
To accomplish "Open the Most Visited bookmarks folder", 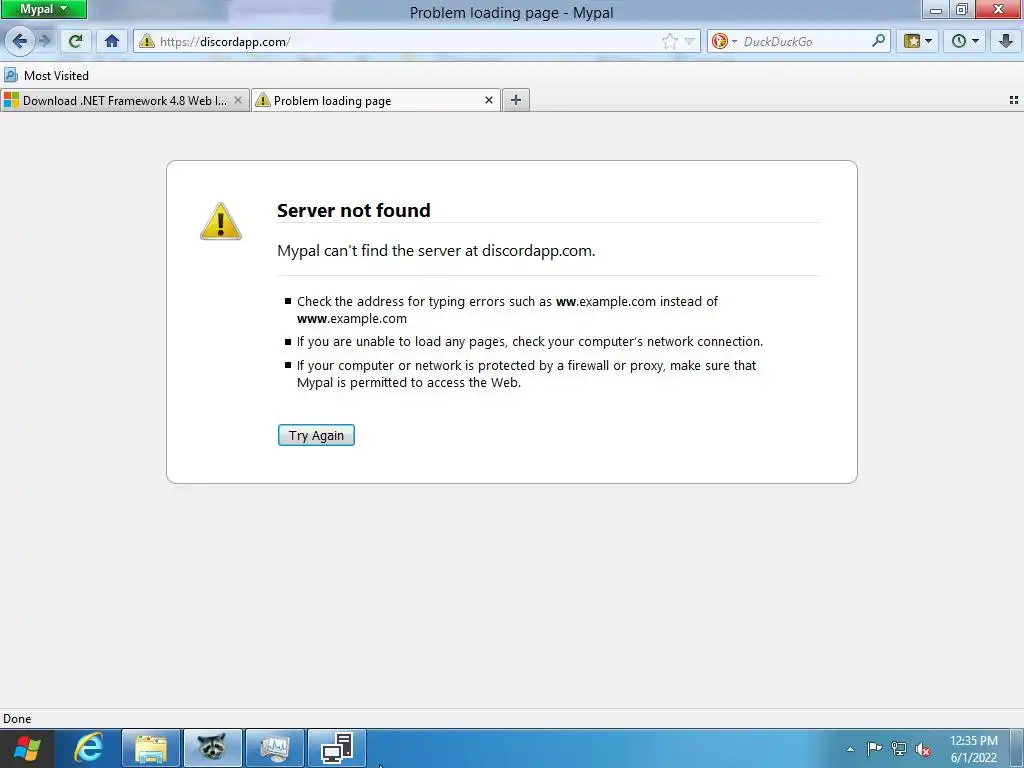I will (x=47, y=76).
